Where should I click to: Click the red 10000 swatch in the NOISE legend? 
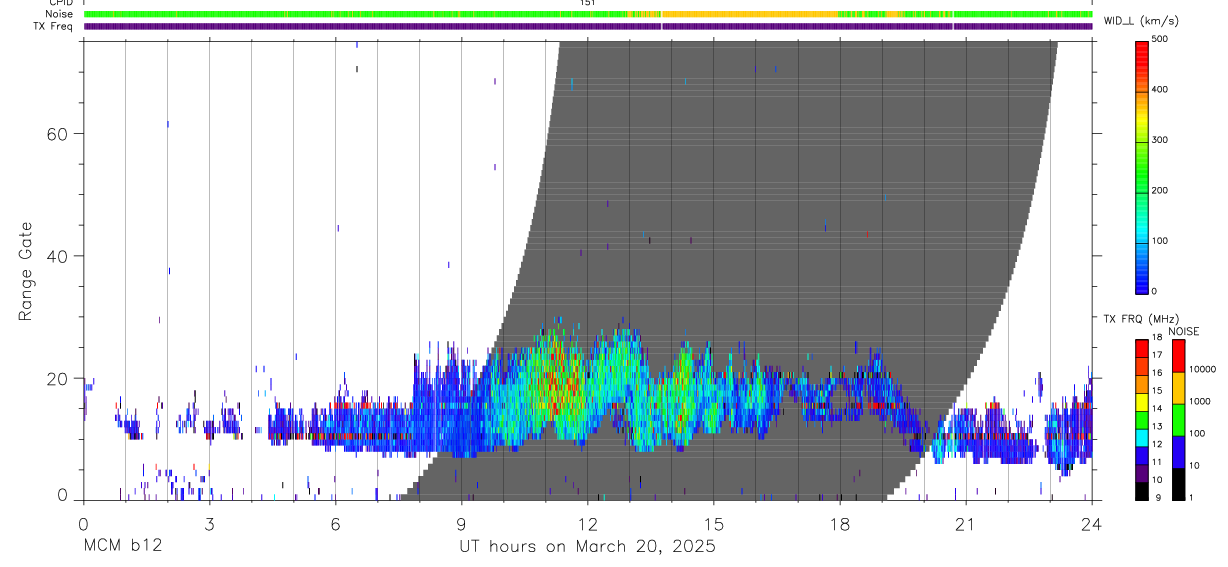(1178, 356)
